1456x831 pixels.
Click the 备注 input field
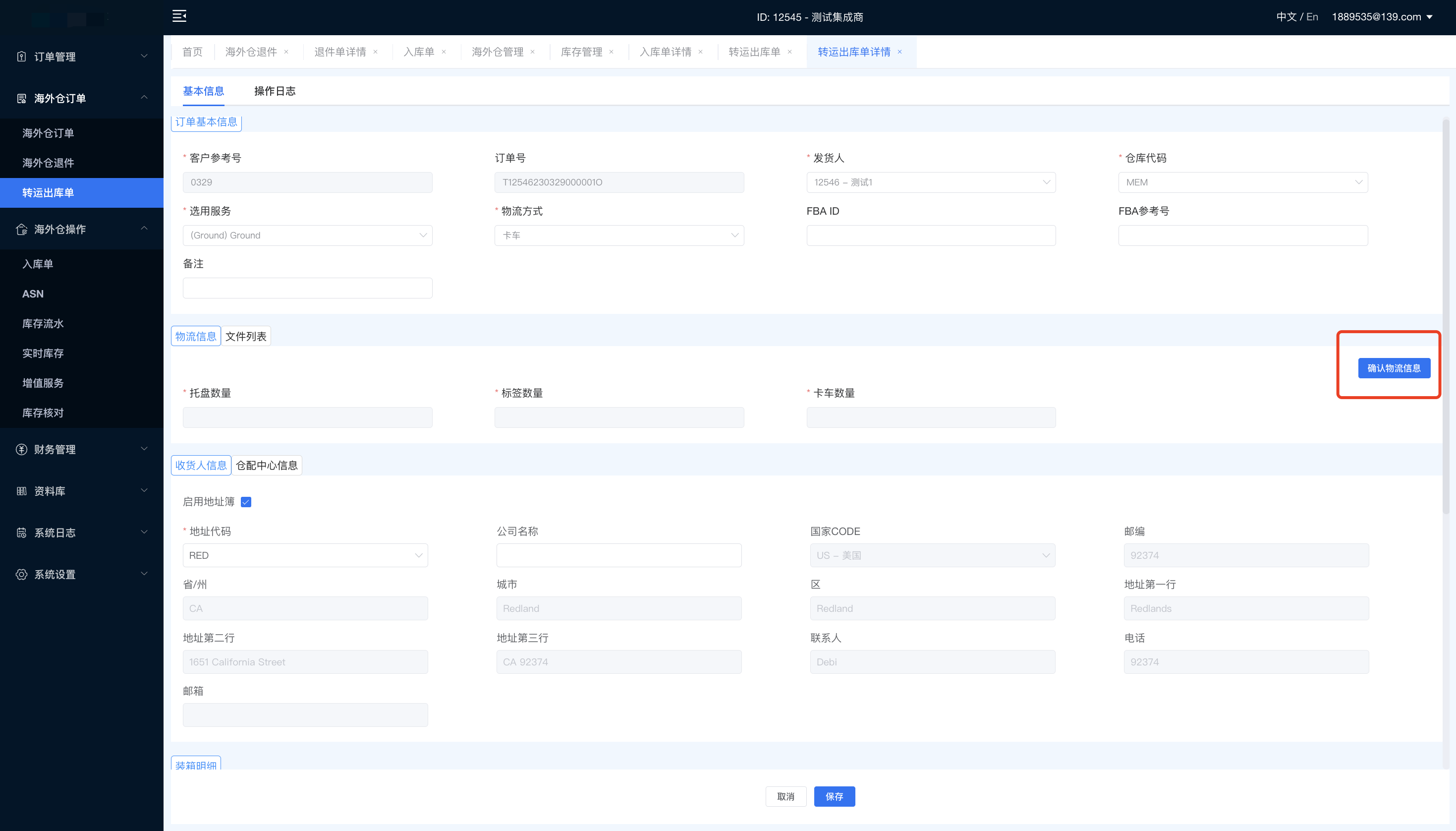[x=307, y=288]
